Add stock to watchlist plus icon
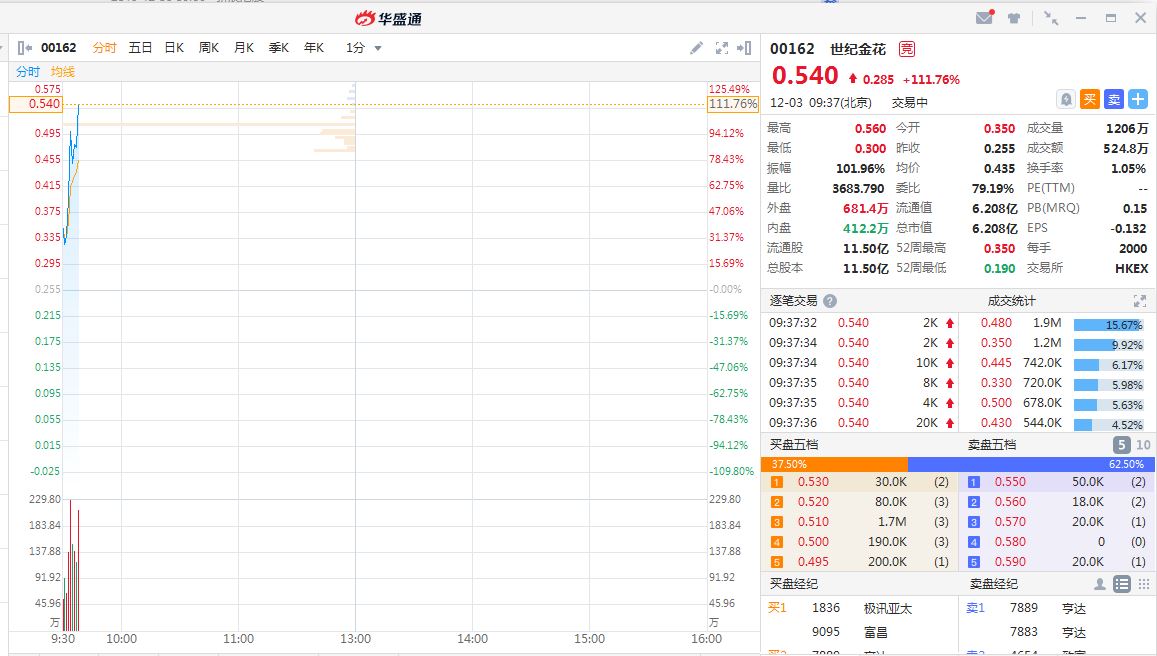Viewport: 1157px width, 656px height. click(x=1138, y=99)
